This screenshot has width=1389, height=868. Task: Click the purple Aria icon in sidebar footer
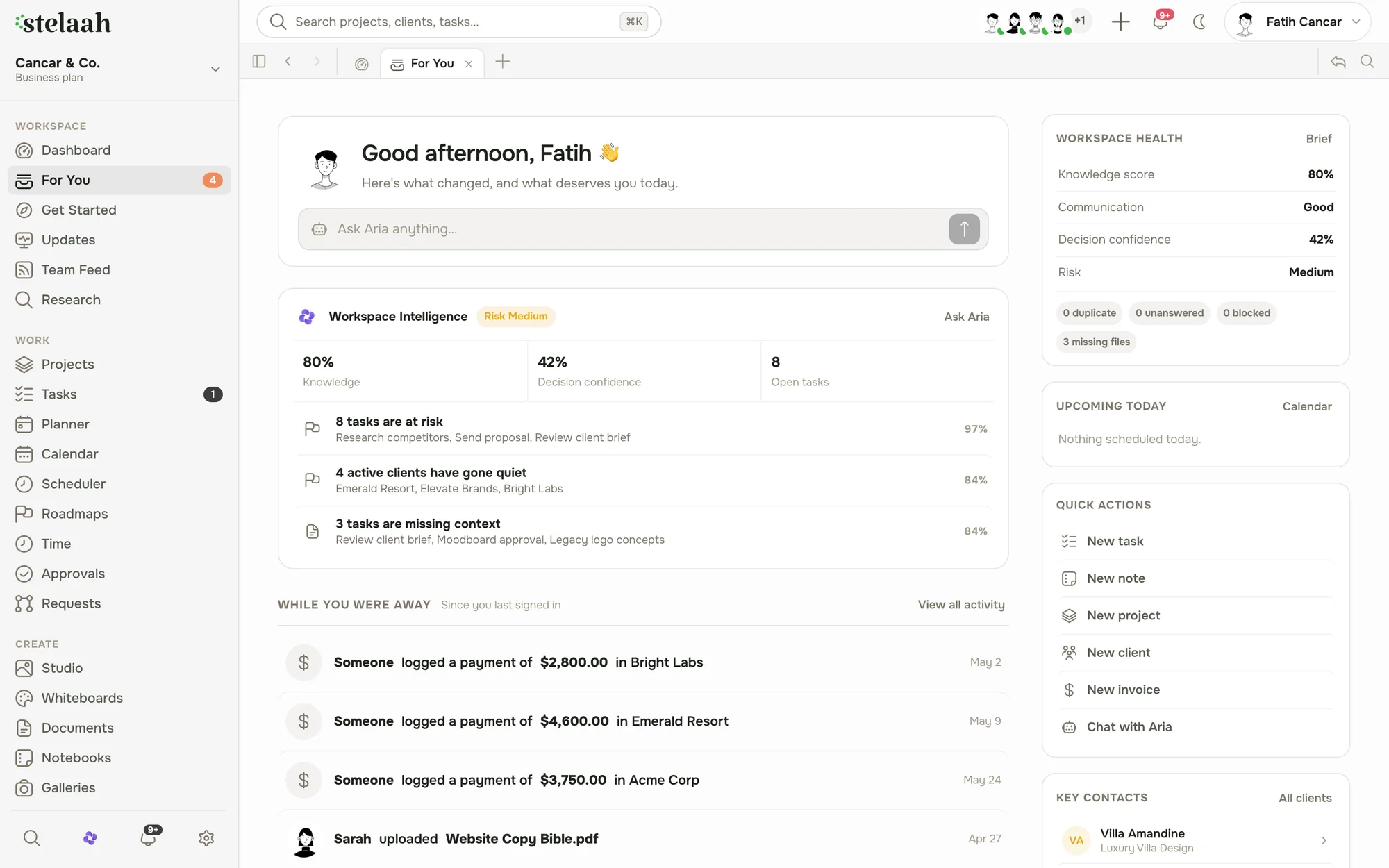coord(90,838)
